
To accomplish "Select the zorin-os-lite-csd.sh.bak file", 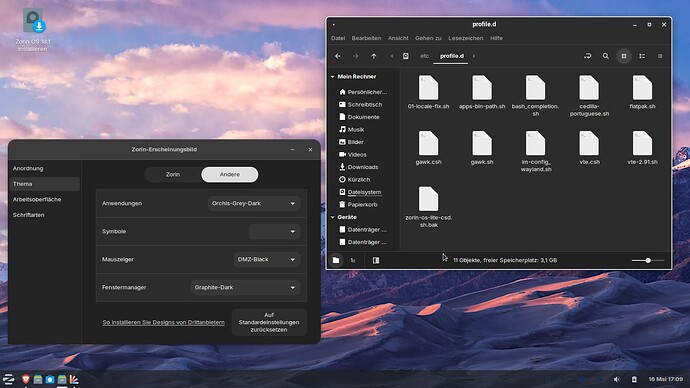I will (x=429, y=207).
